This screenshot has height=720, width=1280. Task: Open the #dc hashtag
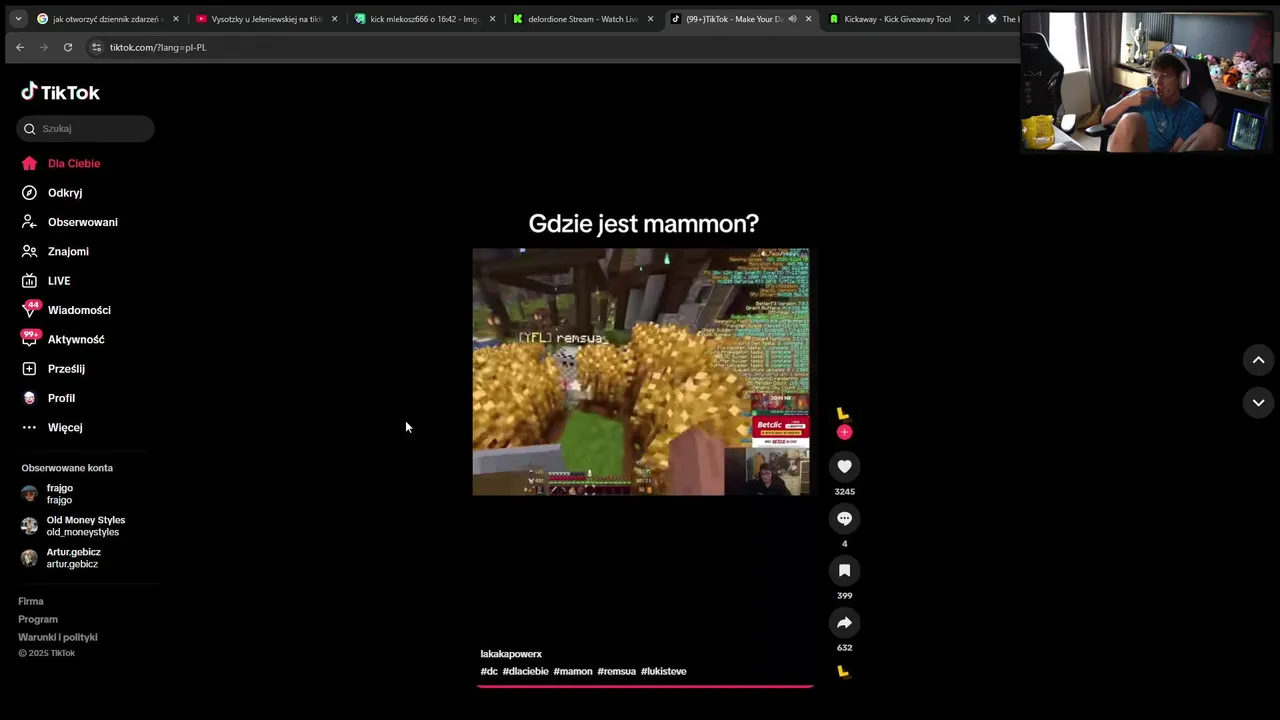[x=489, y=671]
